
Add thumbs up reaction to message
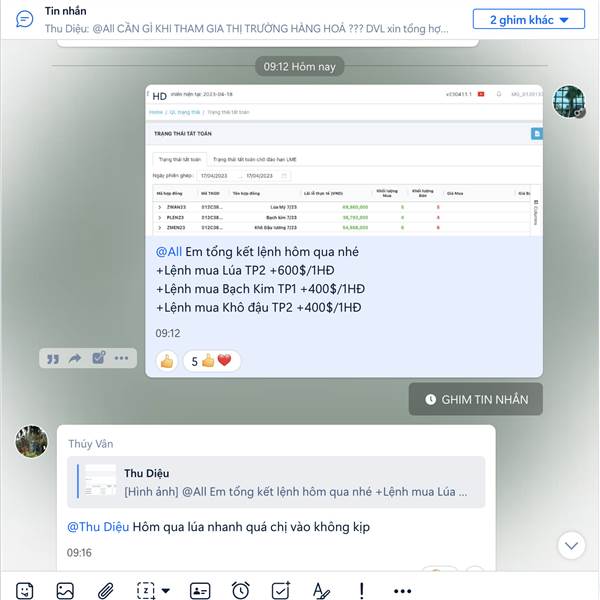click(x=167, y=361)
